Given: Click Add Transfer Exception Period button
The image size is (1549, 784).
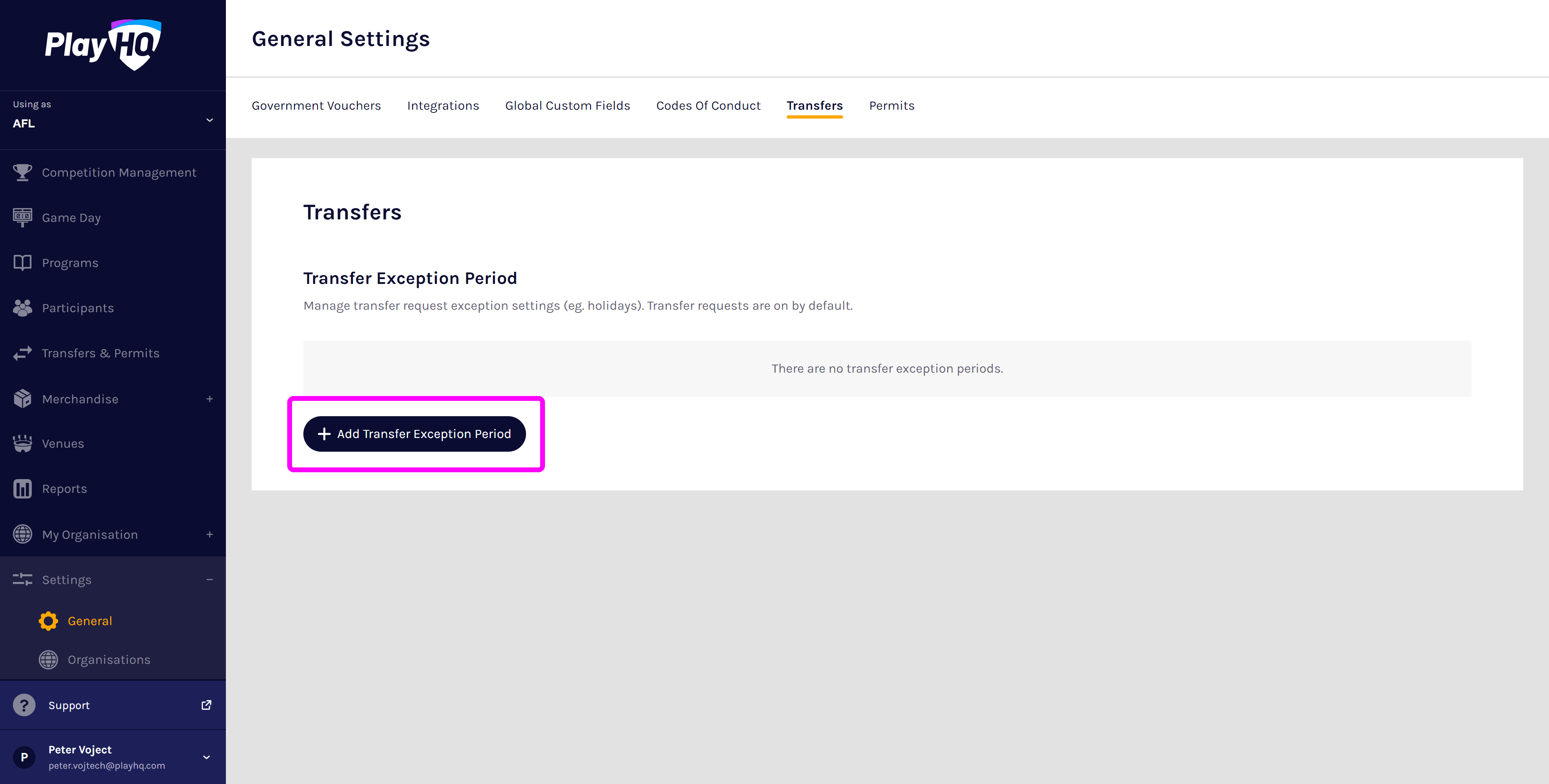Looking at the screenshot, I should tap(414, 434).
